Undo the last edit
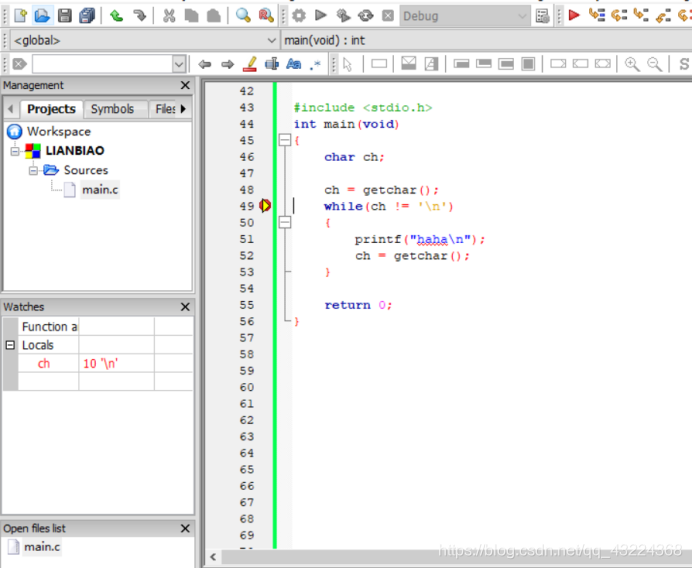Screen dimensions: 692x569 [x=117, y=16]
